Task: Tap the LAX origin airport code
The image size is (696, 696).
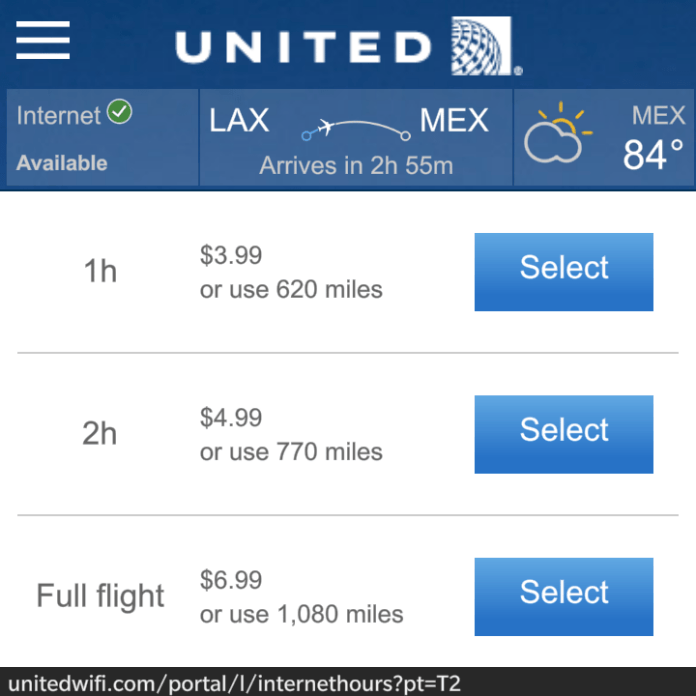Action: click(239, 120)
